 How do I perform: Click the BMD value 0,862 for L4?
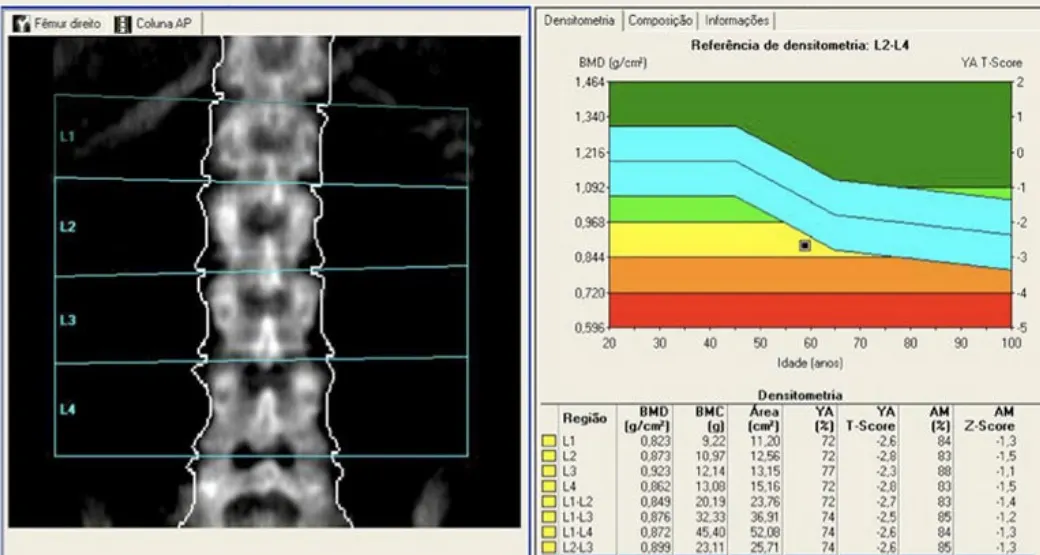[x=655, y=487]
